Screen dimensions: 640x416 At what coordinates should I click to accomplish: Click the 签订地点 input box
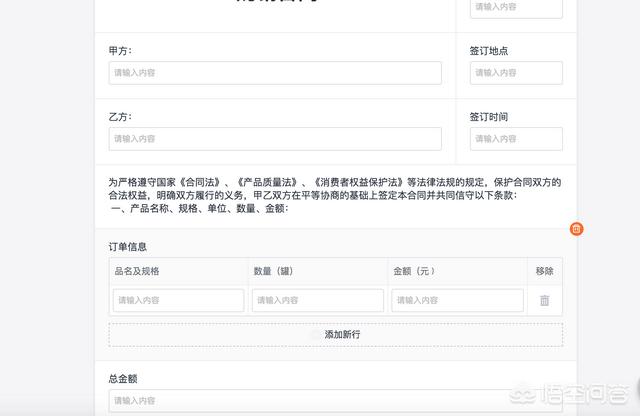(x=516, y=73)
